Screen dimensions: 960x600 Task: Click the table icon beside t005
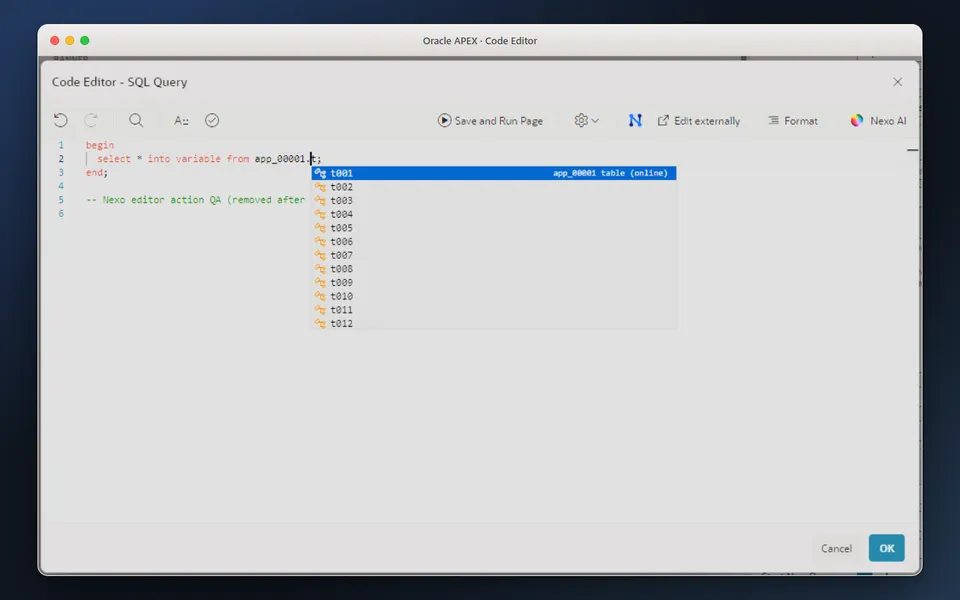(320, 228)
